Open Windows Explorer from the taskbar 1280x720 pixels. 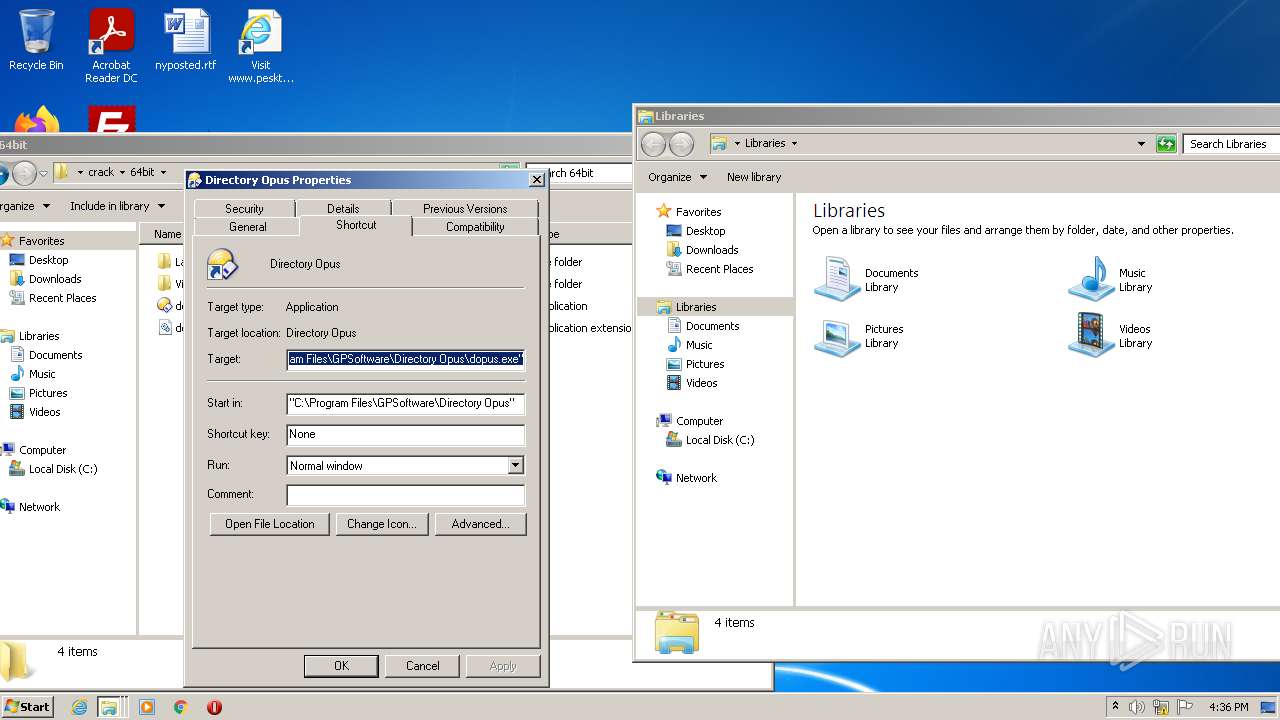(x=108, y=707)
